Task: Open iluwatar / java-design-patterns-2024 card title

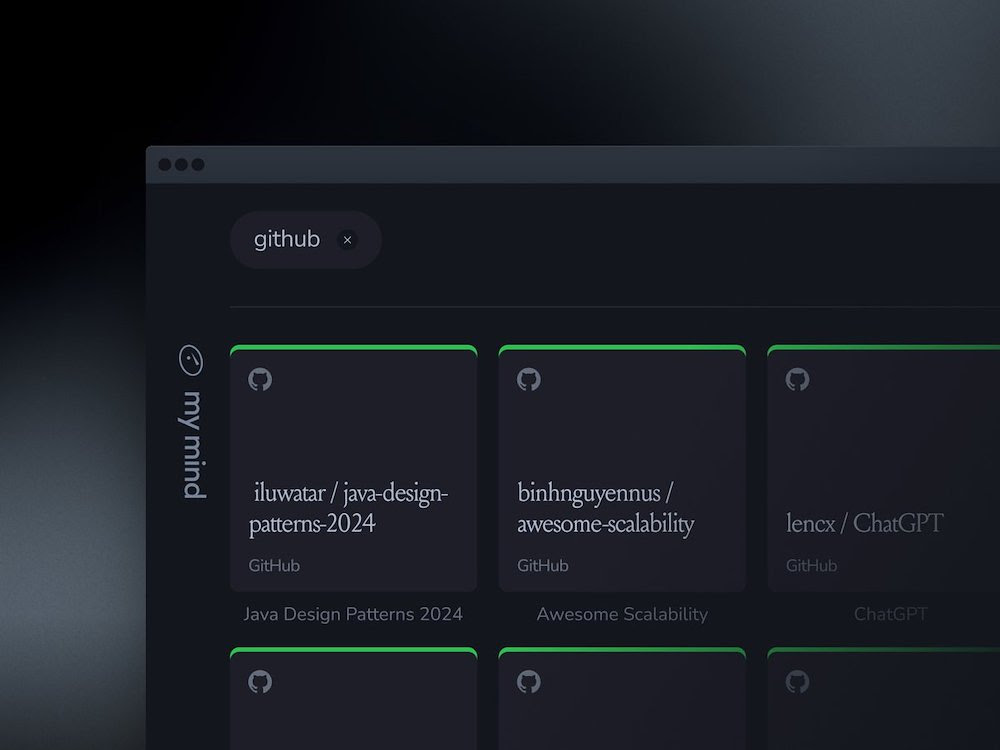Action: 348,508
